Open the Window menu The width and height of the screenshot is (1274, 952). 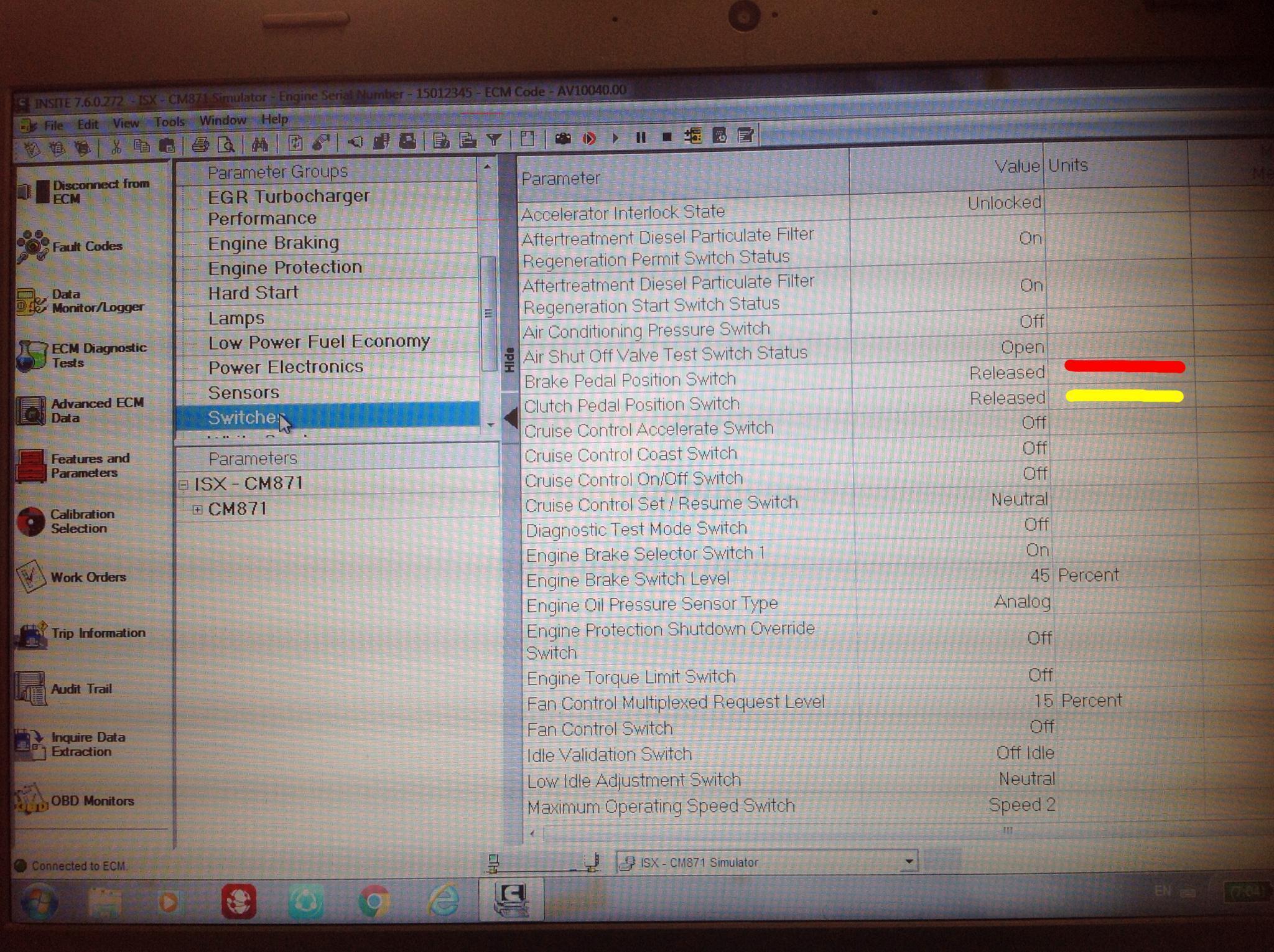223,119
